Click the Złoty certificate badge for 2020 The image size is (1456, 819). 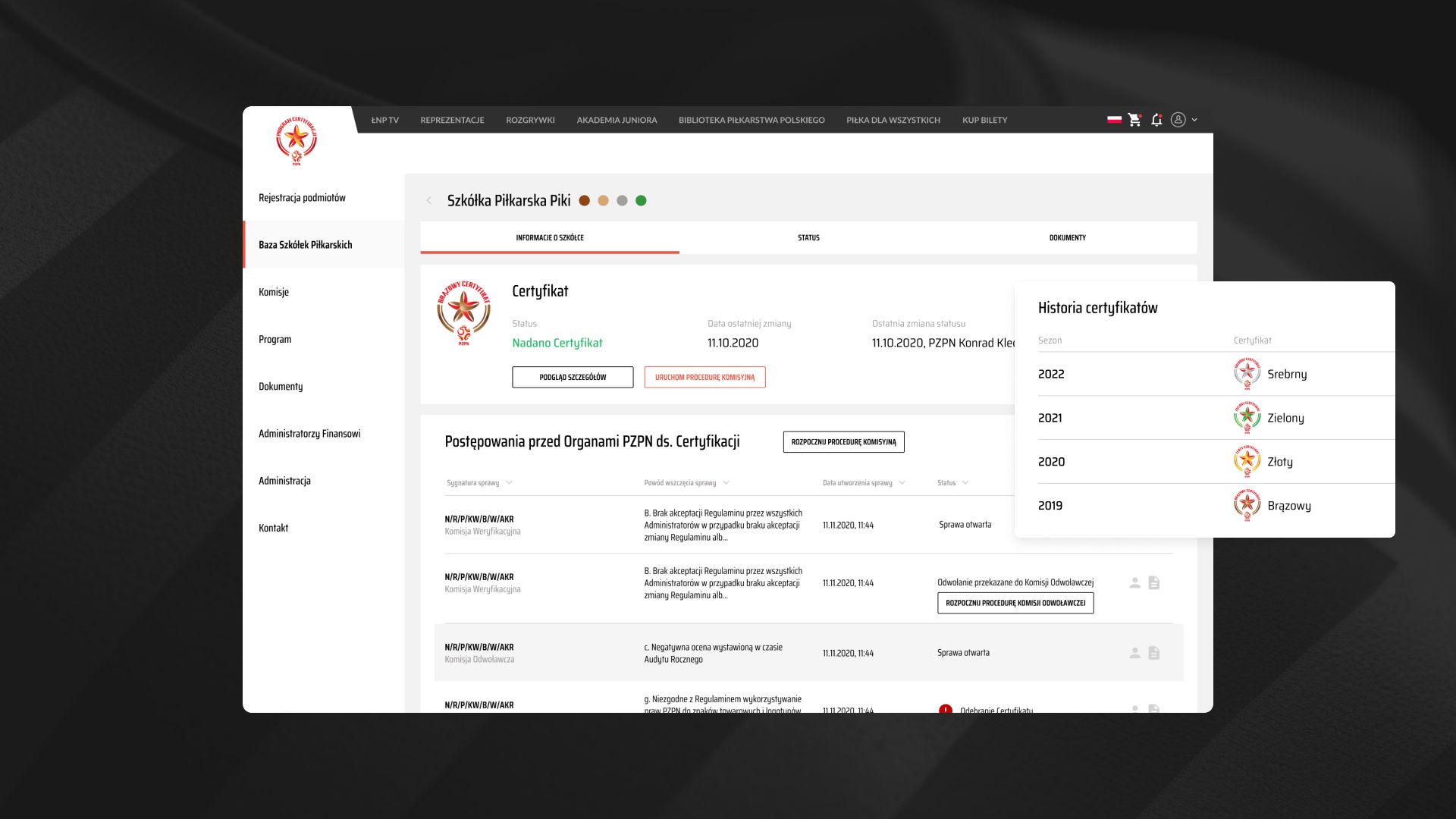[x=1247, y=461]
